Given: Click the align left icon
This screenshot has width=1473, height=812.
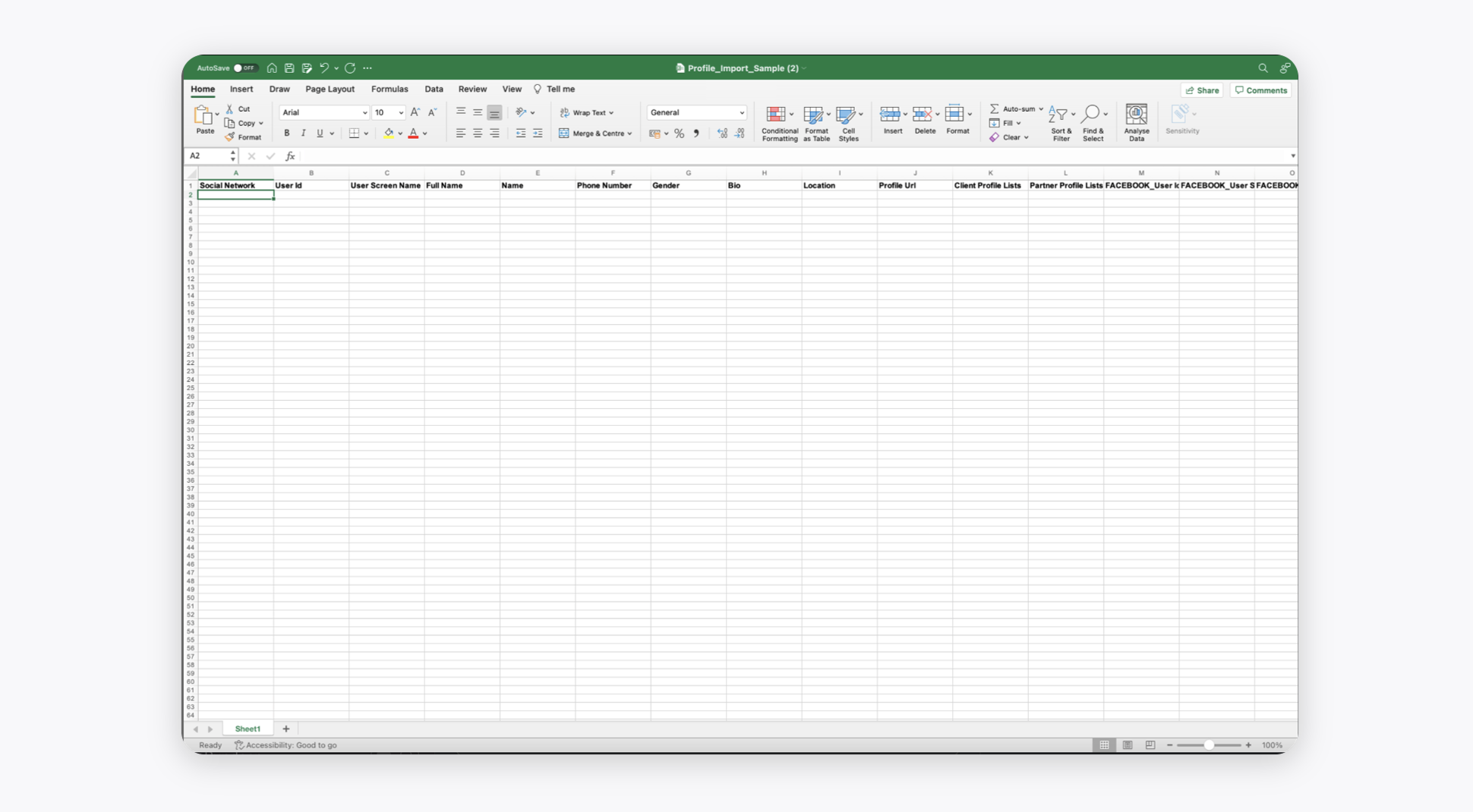Looking at the screenshot, I should click(x=461, y=134).
